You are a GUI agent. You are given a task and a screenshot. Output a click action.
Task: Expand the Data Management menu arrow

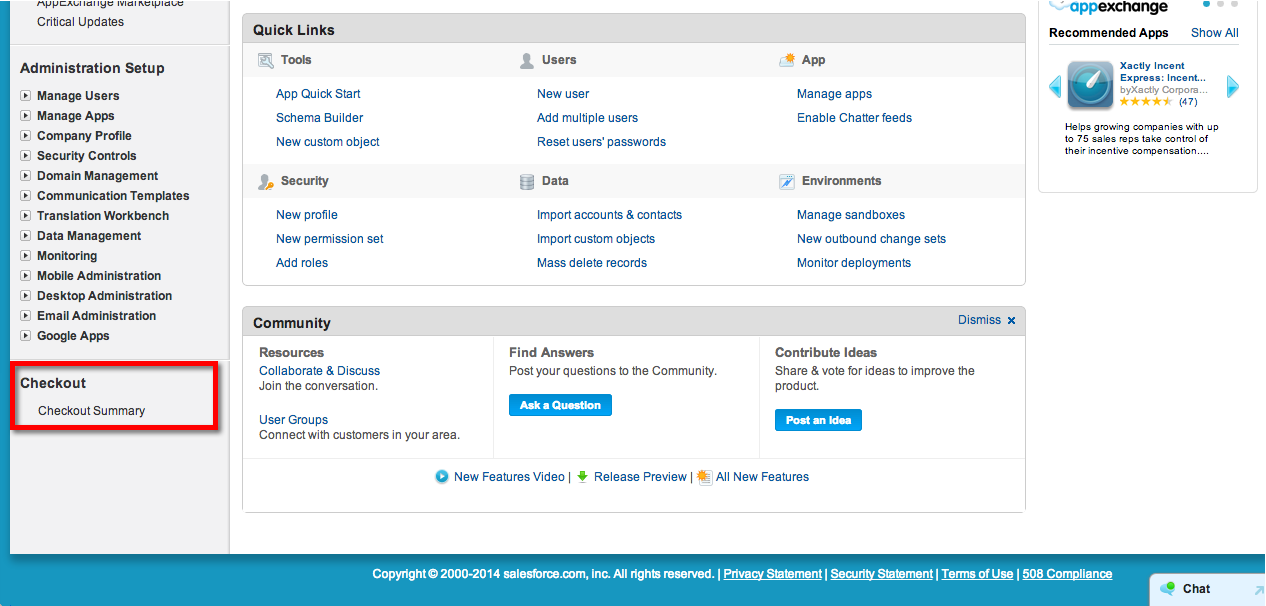point(26,236)
